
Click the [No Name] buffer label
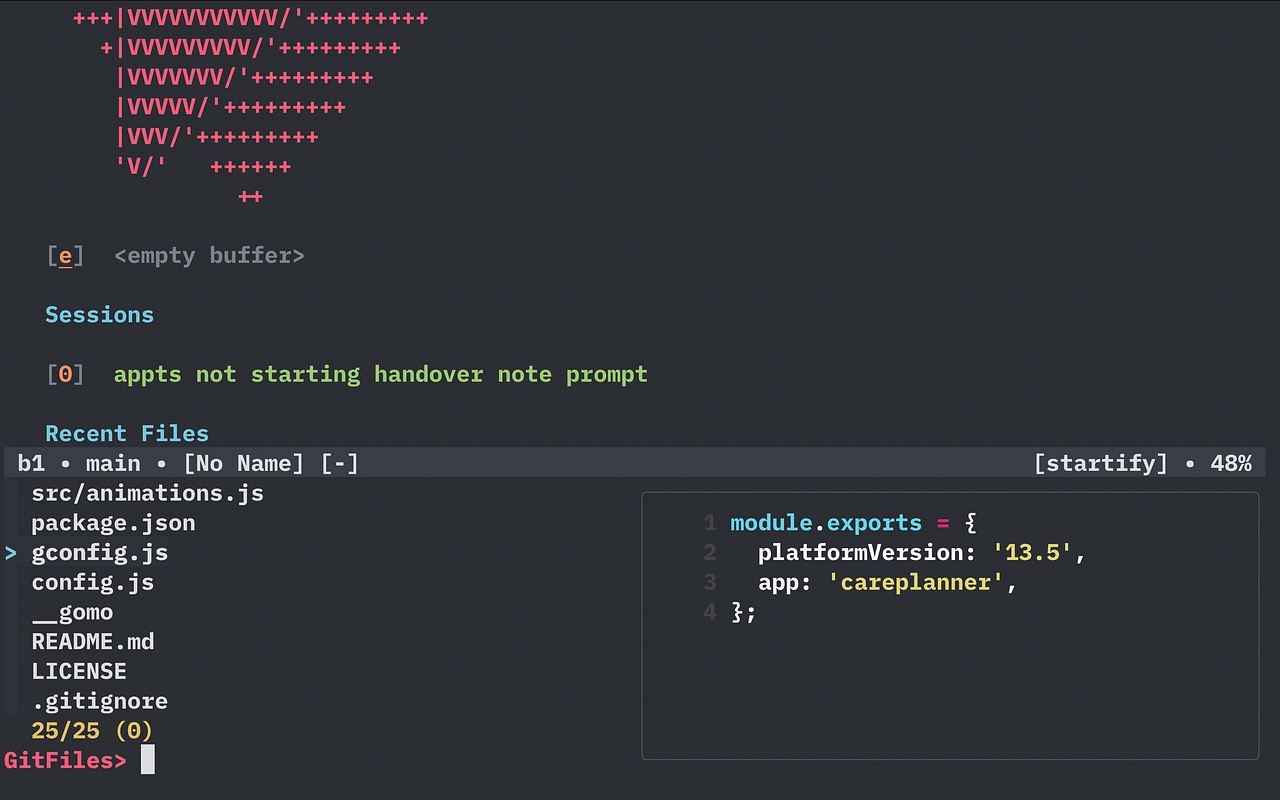(244, 463)
